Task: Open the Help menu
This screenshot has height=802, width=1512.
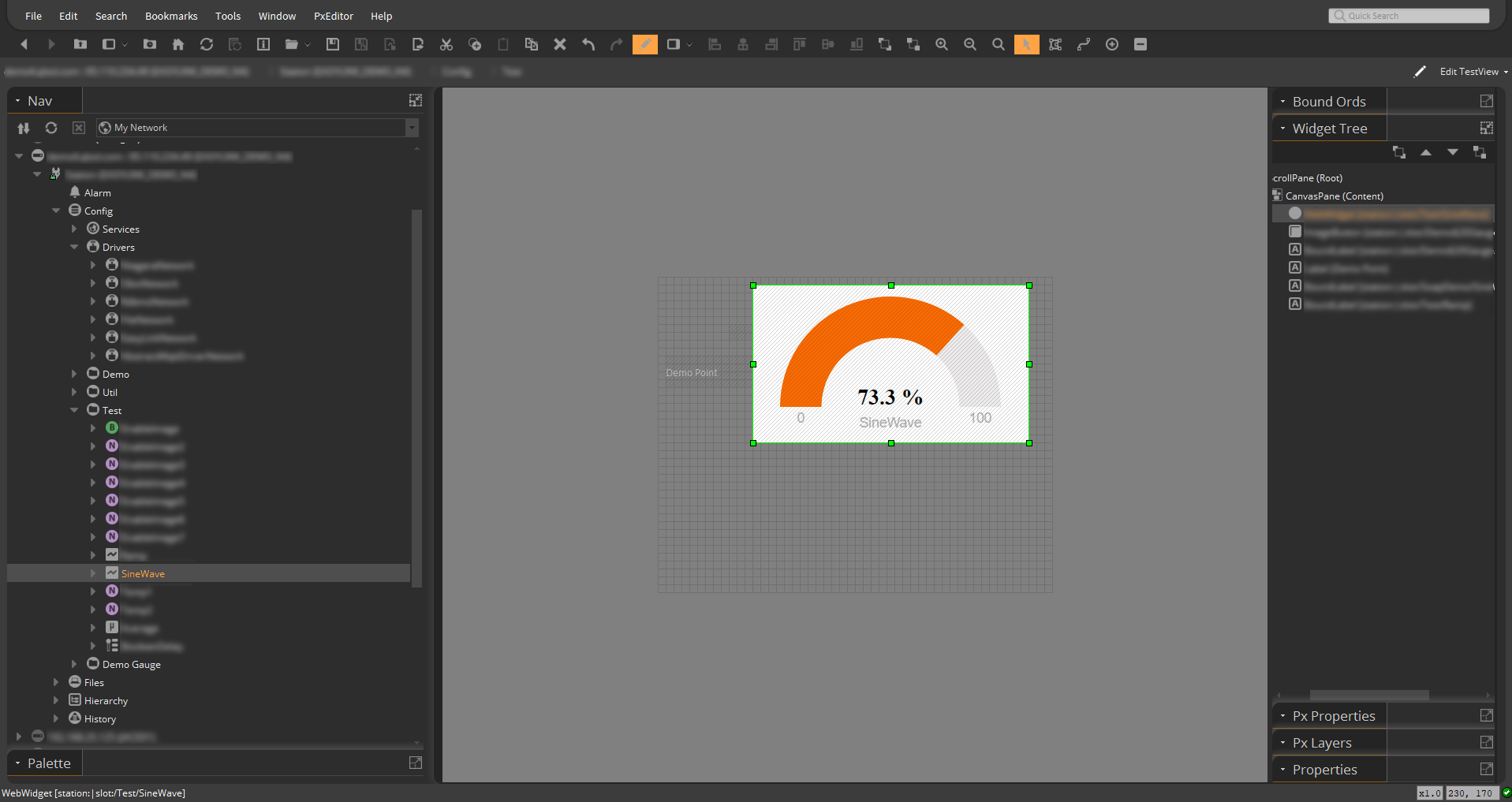Action: click(382, 16)
